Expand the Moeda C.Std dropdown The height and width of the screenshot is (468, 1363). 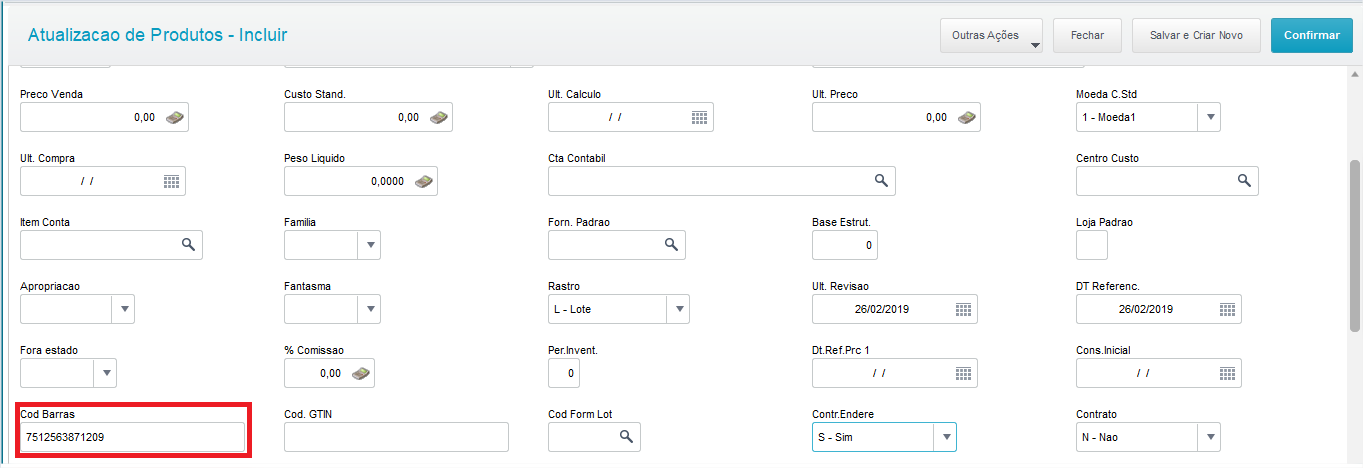pyautogui.click(x=1210, y=117)
